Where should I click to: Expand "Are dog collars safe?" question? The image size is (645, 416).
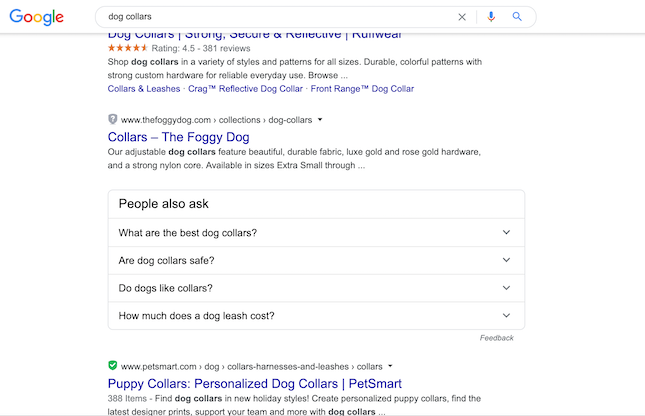[x=316, y=260]
